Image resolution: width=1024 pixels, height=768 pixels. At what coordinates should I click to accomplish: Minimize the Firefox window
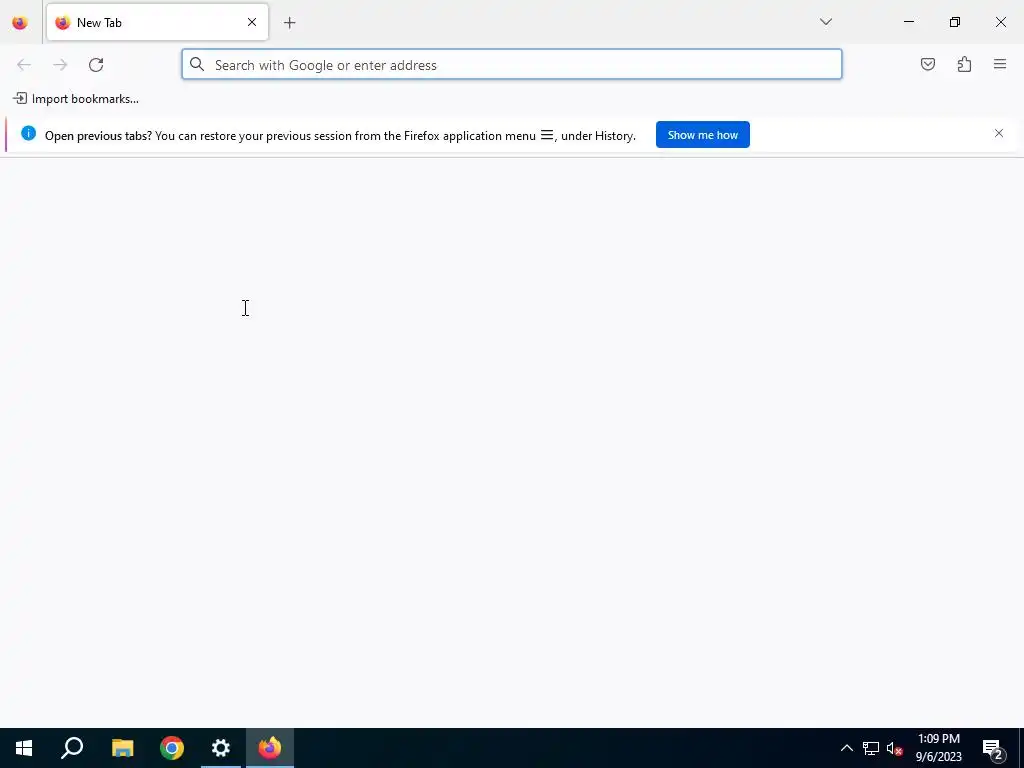pyautogui.click(x=908, y=22)
